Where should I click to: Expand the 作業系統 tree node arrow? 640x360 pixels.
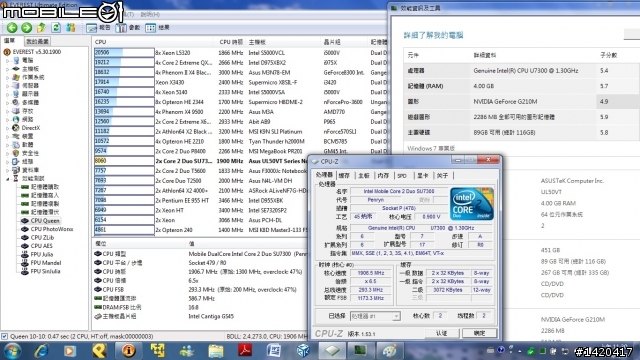[x=7, y=77]
